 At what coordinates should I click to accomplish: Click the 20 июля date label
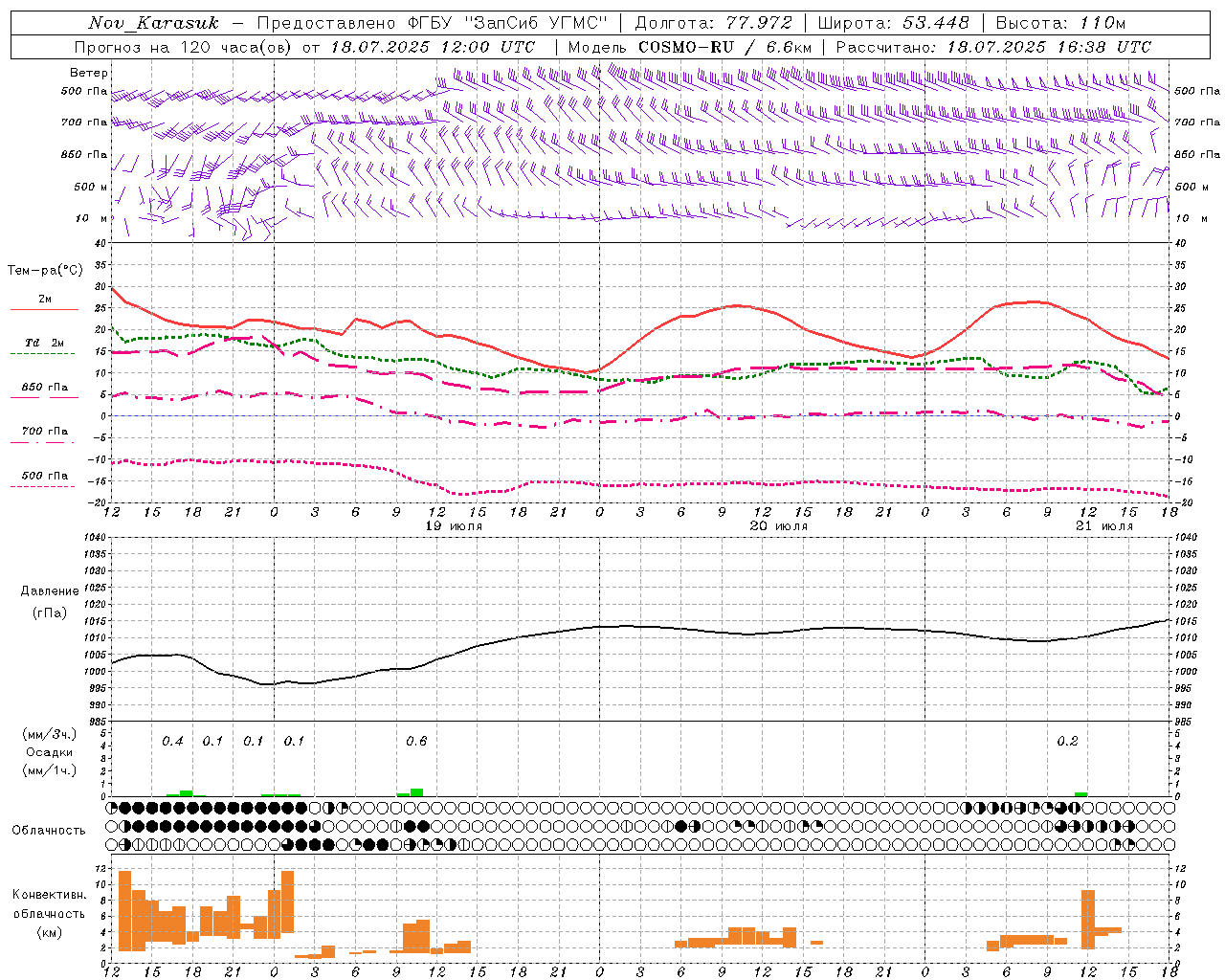point(779,526)
